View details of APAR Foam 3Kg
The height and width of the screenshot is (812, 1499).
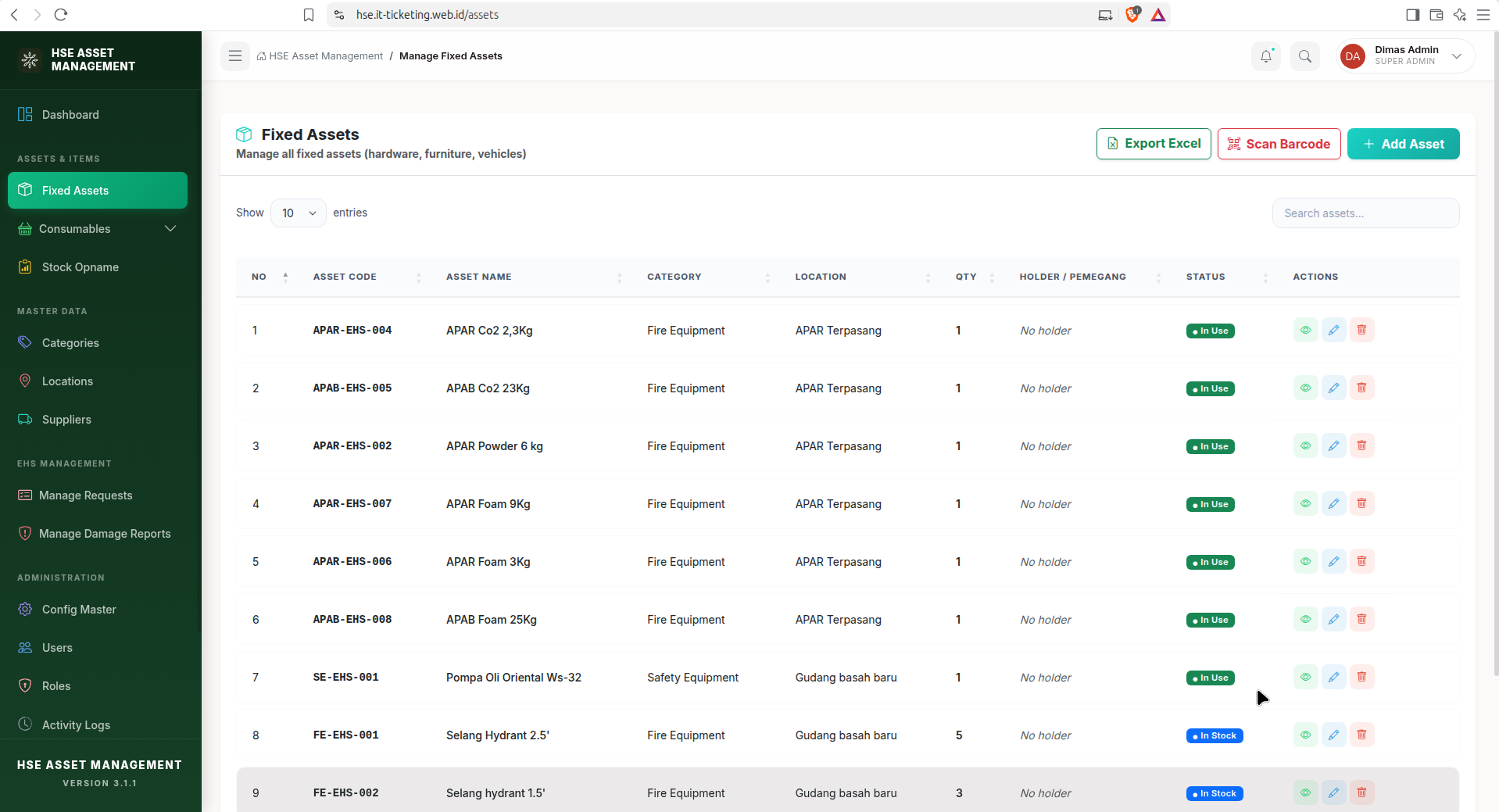(1305, 562)
